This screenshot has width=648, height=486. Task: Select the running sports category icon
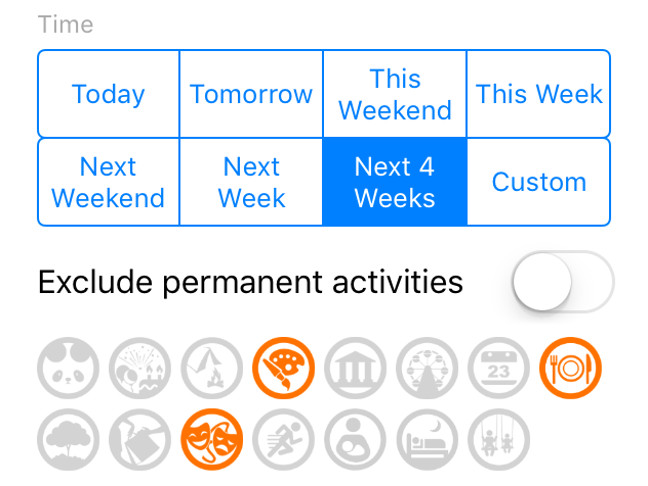click(284, 439)
